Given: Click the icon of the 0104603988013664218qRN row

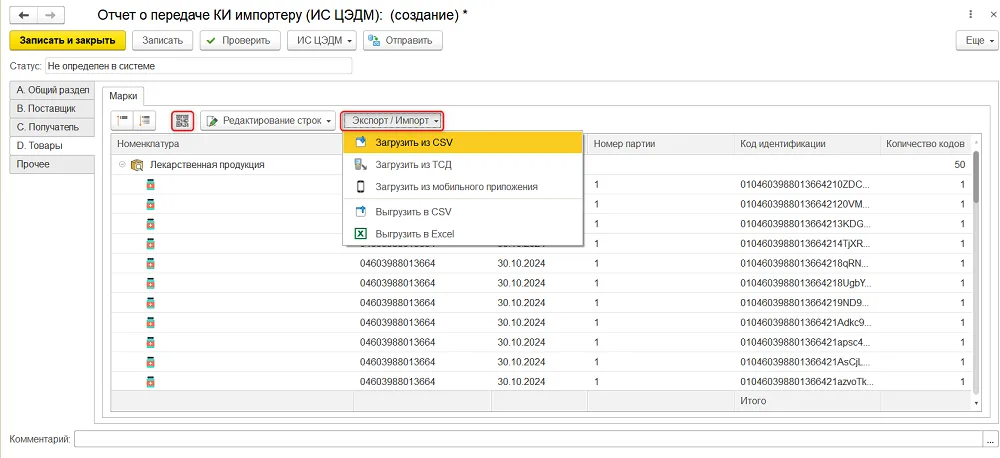Looking at the screenshot, I should 151,263.
